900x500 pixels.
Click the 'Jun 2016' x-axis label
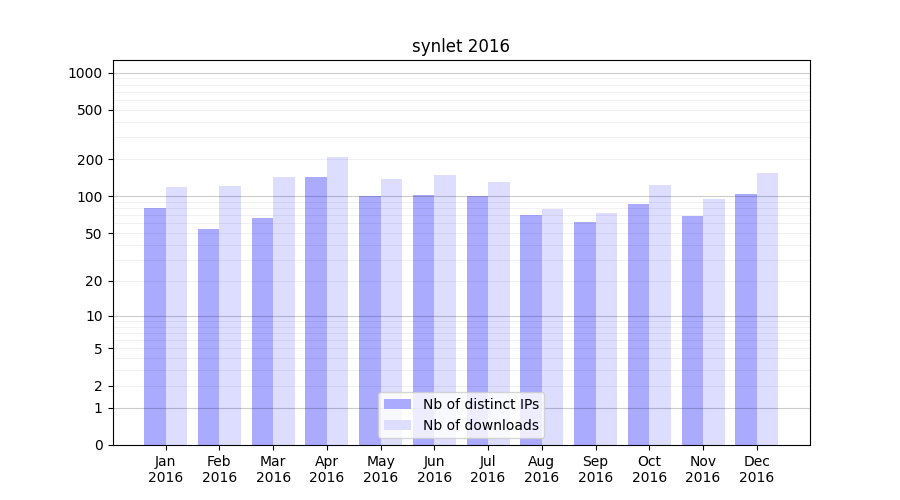pos(434,469)
